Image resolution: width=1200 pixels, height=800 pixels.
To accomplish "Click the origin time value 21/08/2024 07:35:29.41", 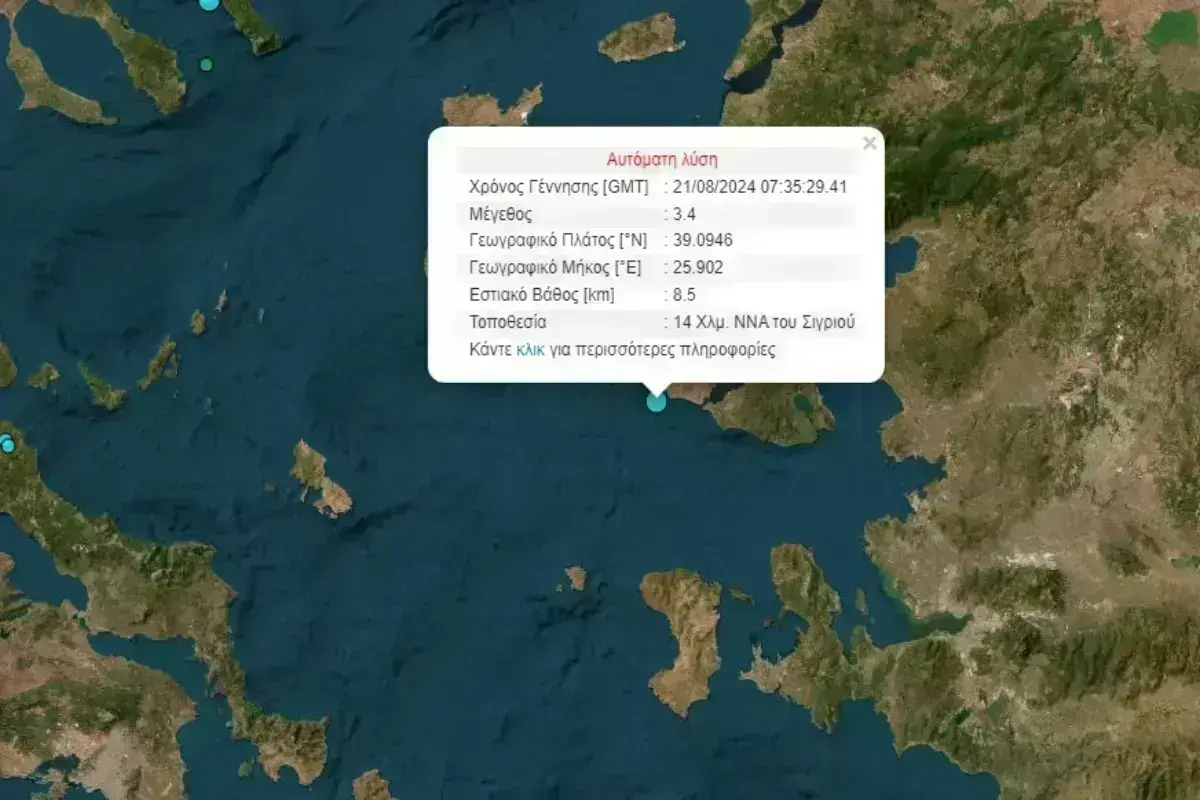I will tap(763, 186).
